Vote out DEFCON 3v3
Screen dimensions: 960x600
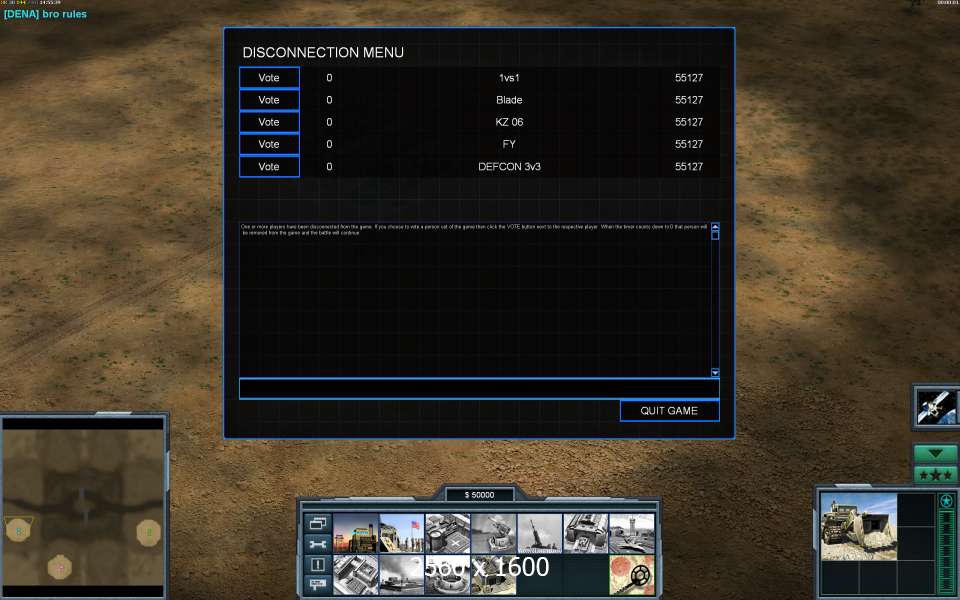click(x=269, y=167)
